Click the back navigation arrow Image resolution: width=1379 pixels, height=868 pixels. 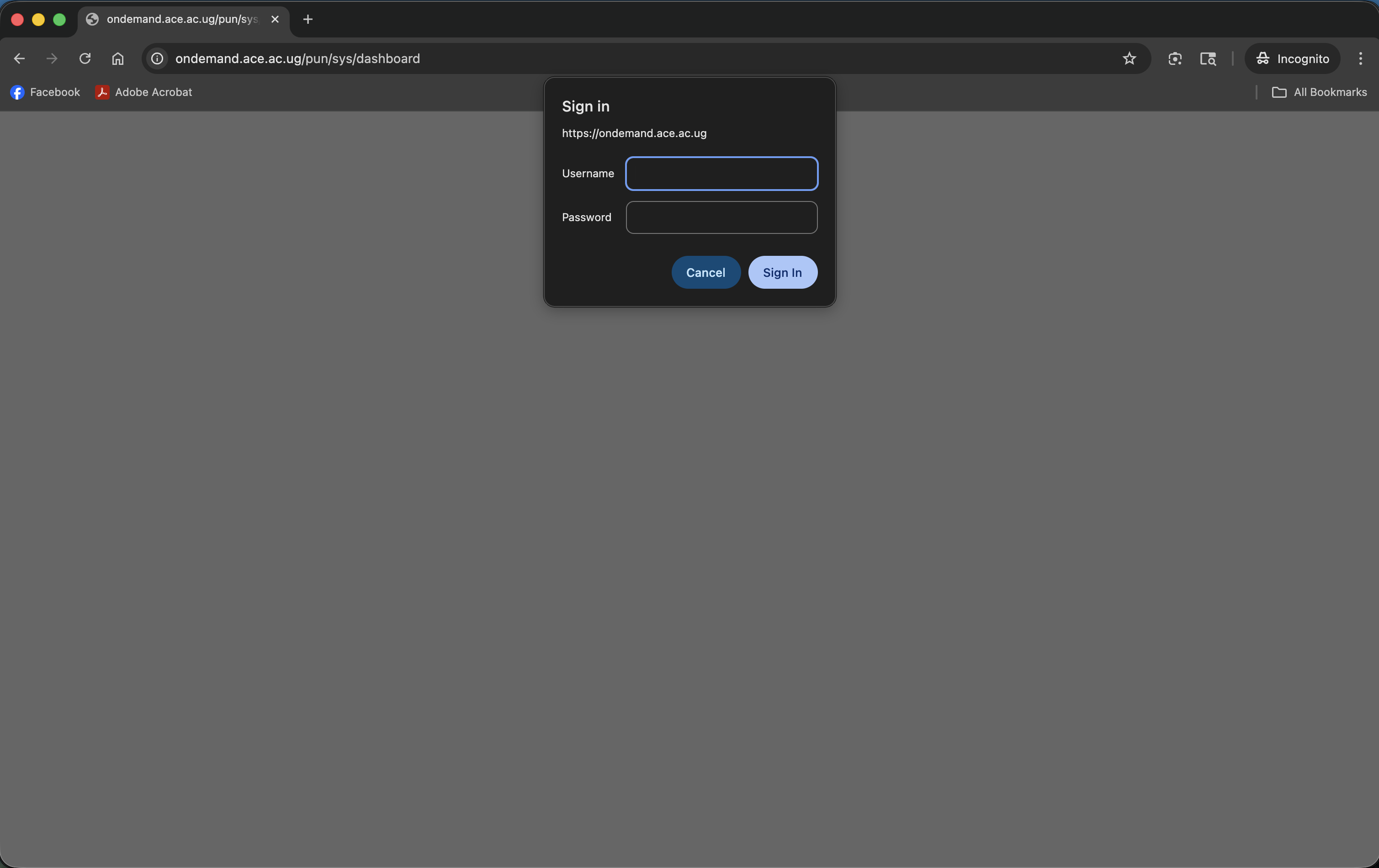pos(19,58)
